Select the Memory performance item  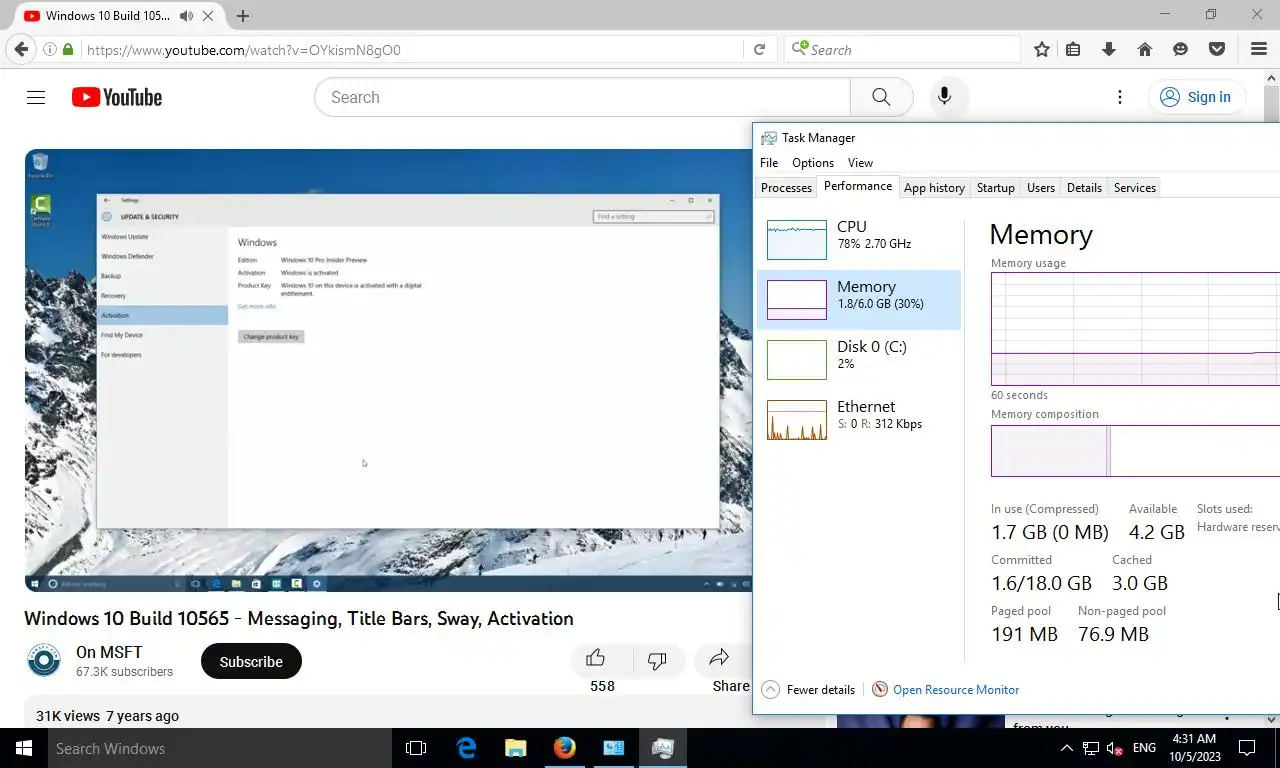[x=859, y=300]
